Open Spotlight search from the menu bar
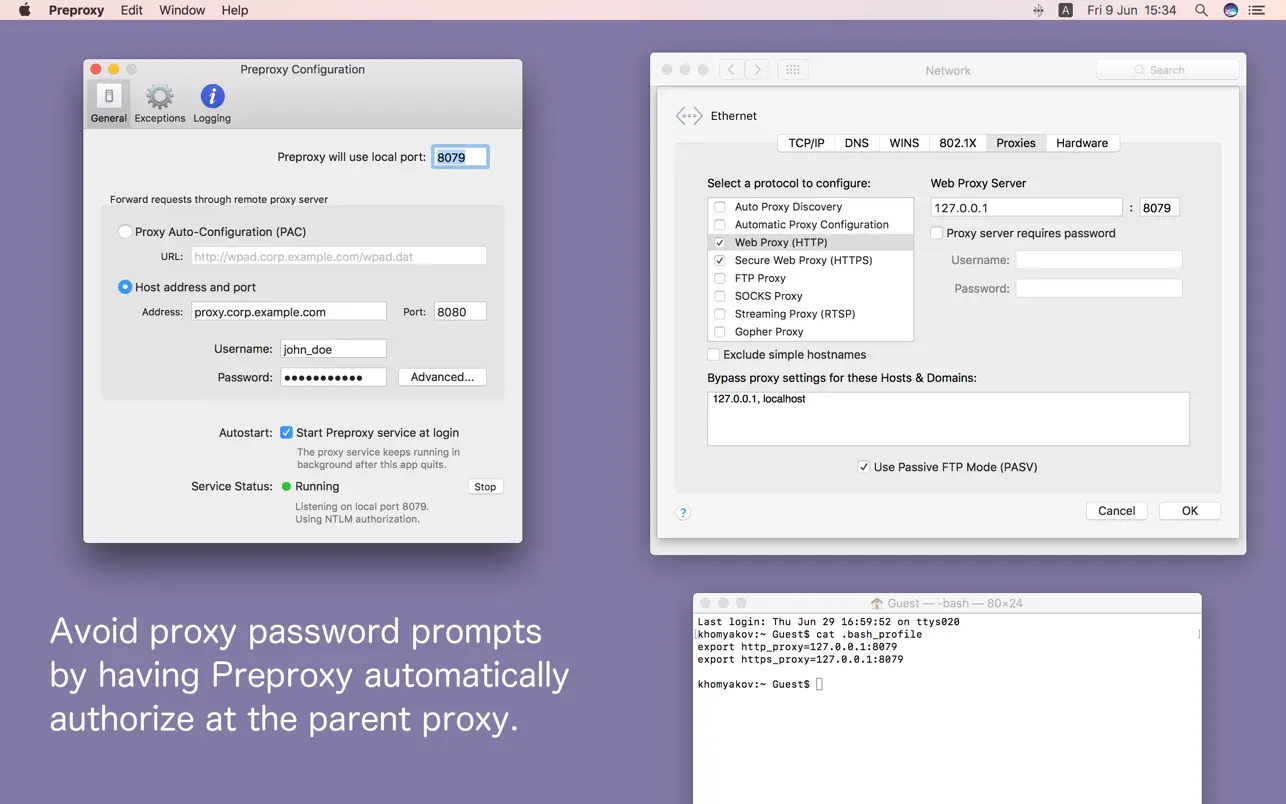Screen dimensions: 1286x804 tap(1199, 10)
